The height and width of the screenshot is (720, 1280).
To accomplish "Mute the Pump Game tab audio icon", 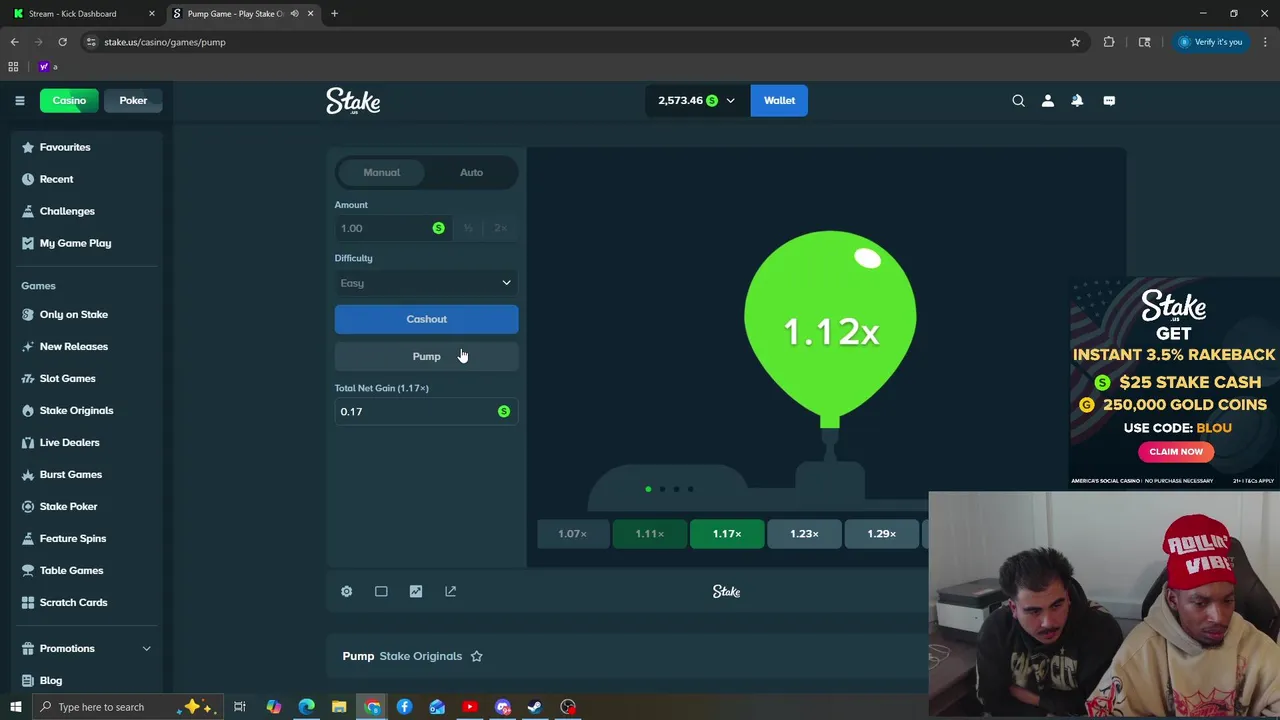I will [294, 14].
